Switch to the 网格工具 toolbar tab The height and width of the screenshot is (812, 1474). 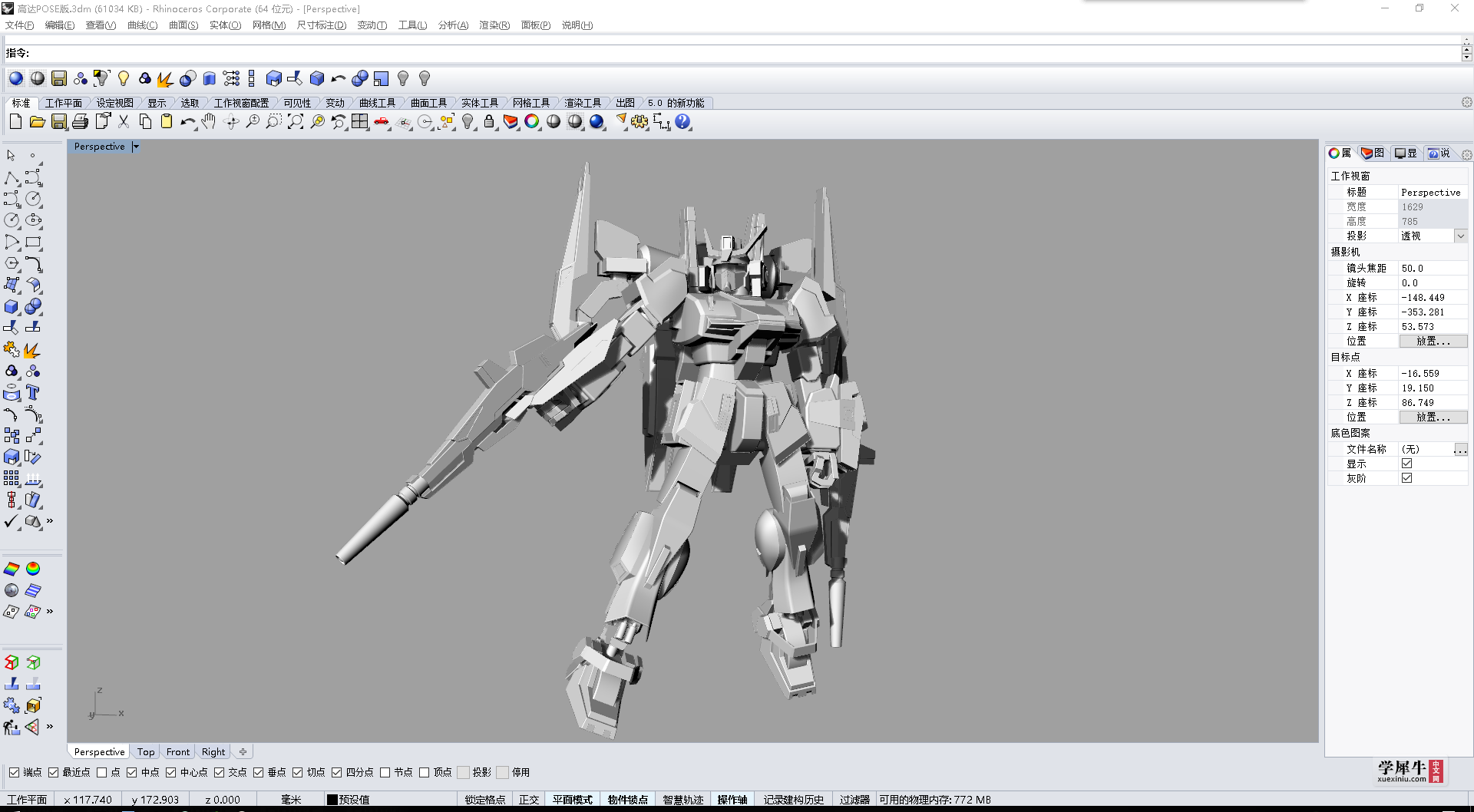click(531, 103)
